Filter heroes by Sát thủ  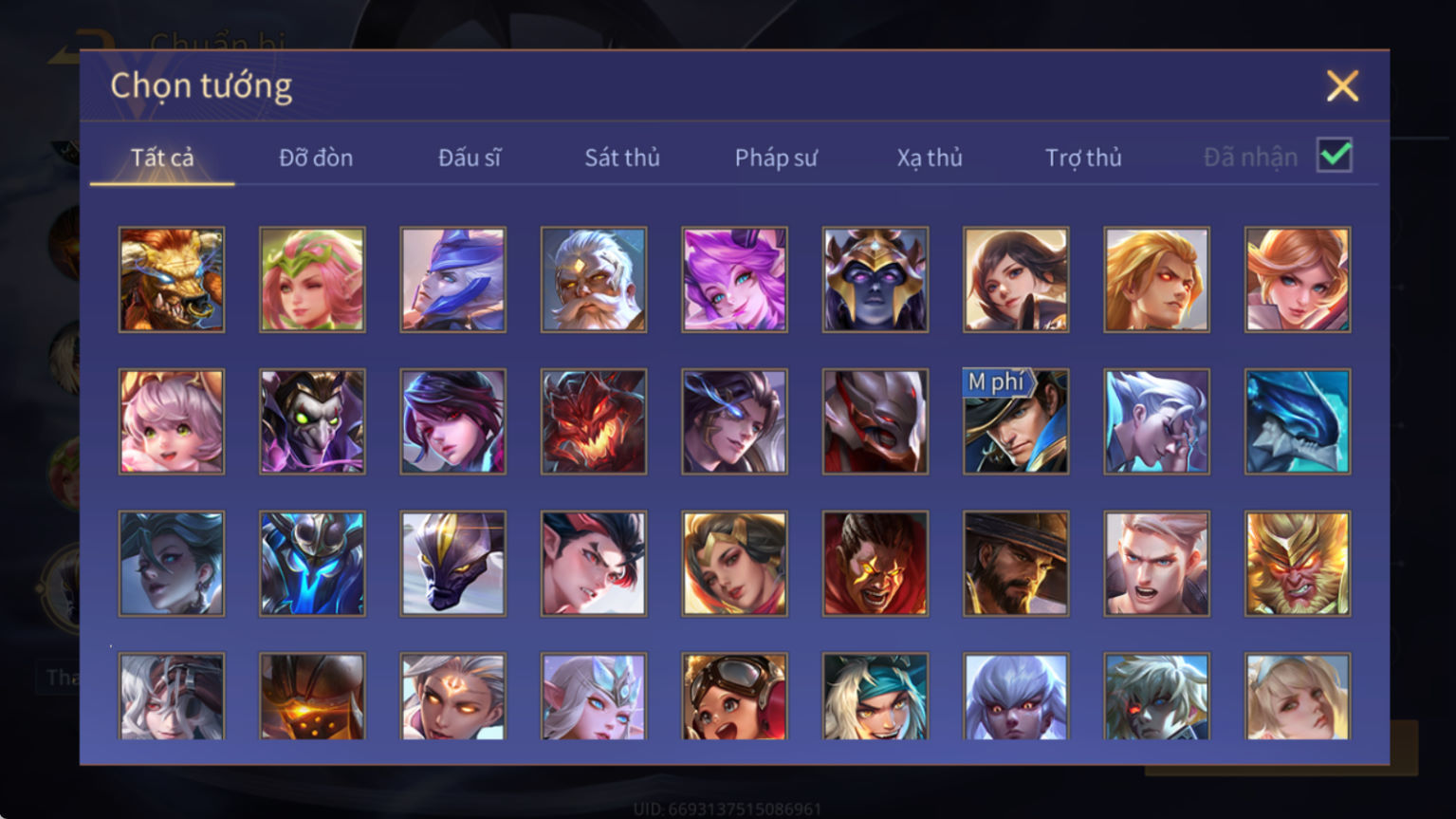622,158
